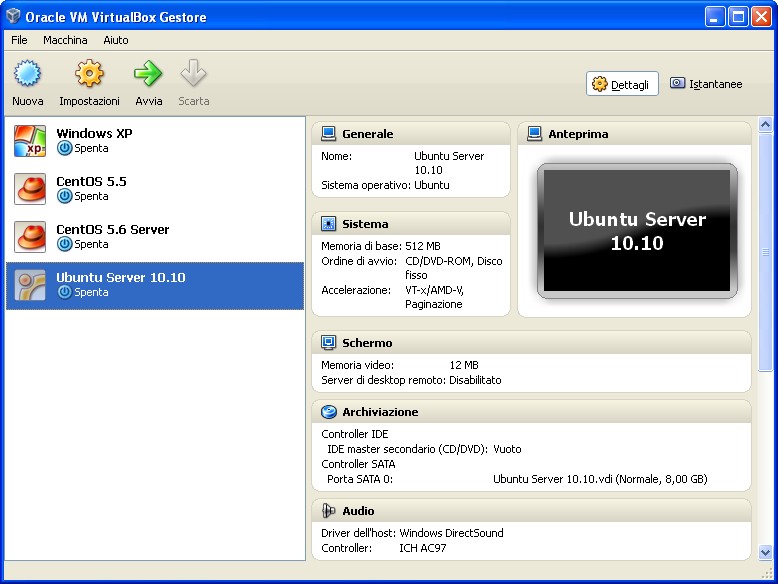Screen dimensions: 778x584
Task: Click the Scarta discard arrow icon
Action: pyautogui.click(x=193, y=74)
